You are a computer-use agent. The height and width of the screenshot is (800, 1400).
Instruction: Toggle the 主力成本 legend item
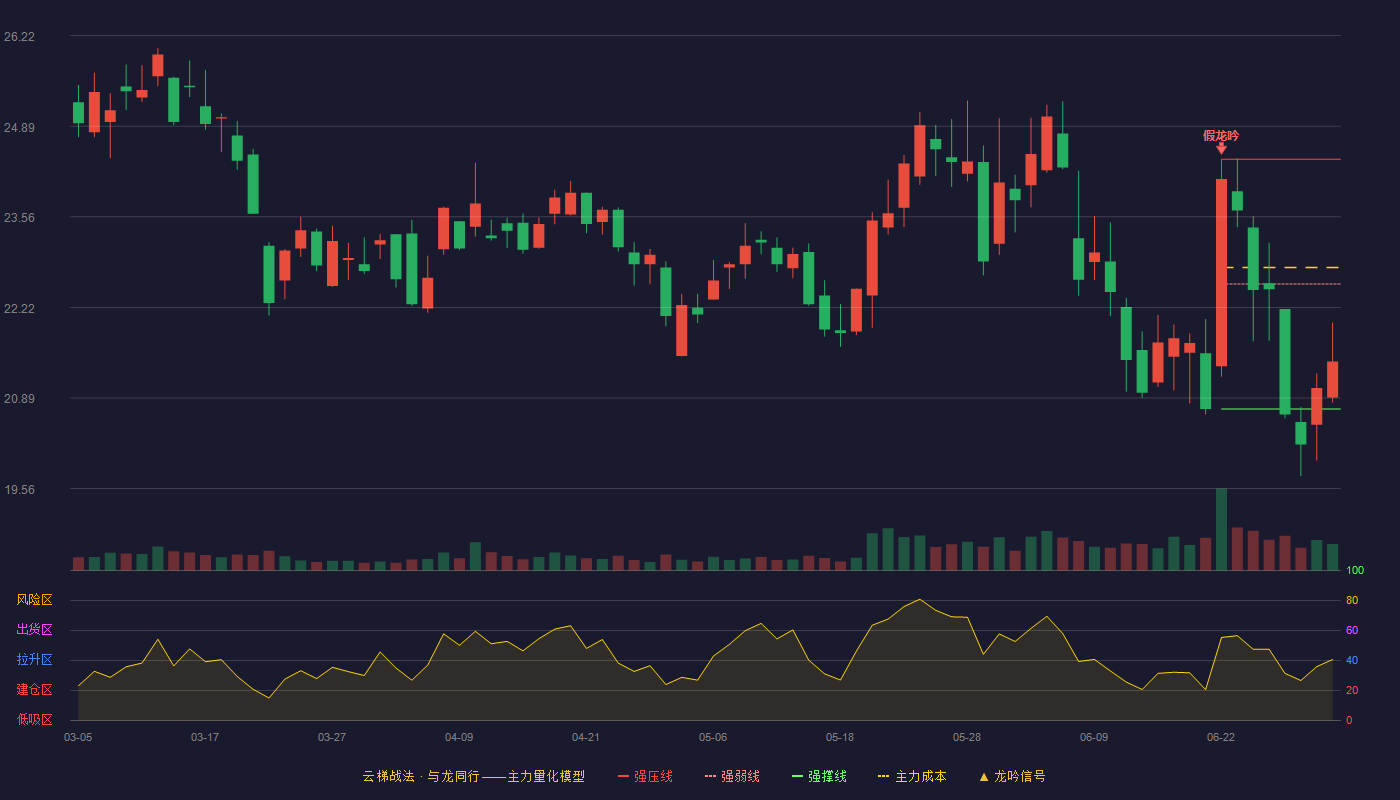point(912,776)
